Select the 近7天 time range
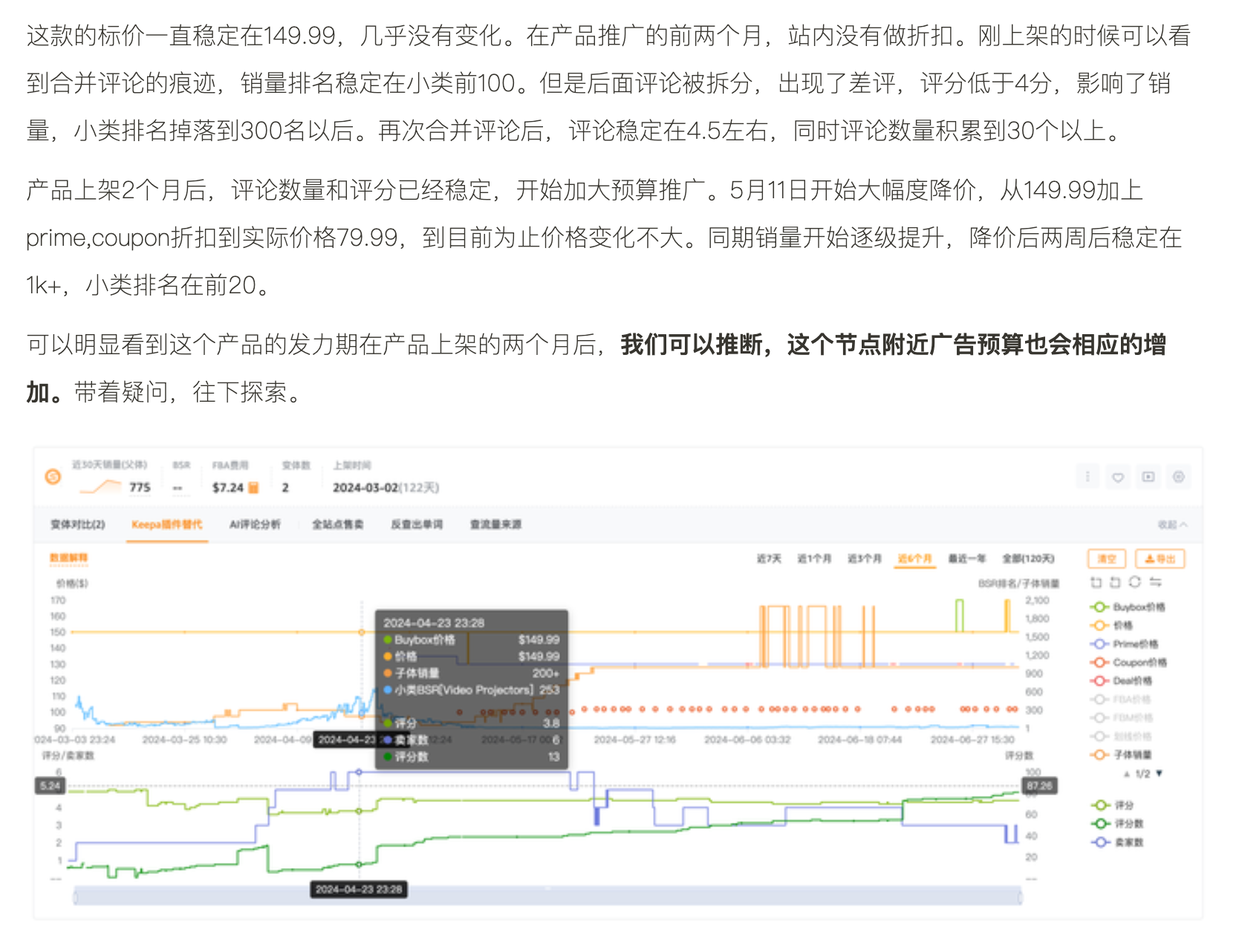 [x=769, y=558]
